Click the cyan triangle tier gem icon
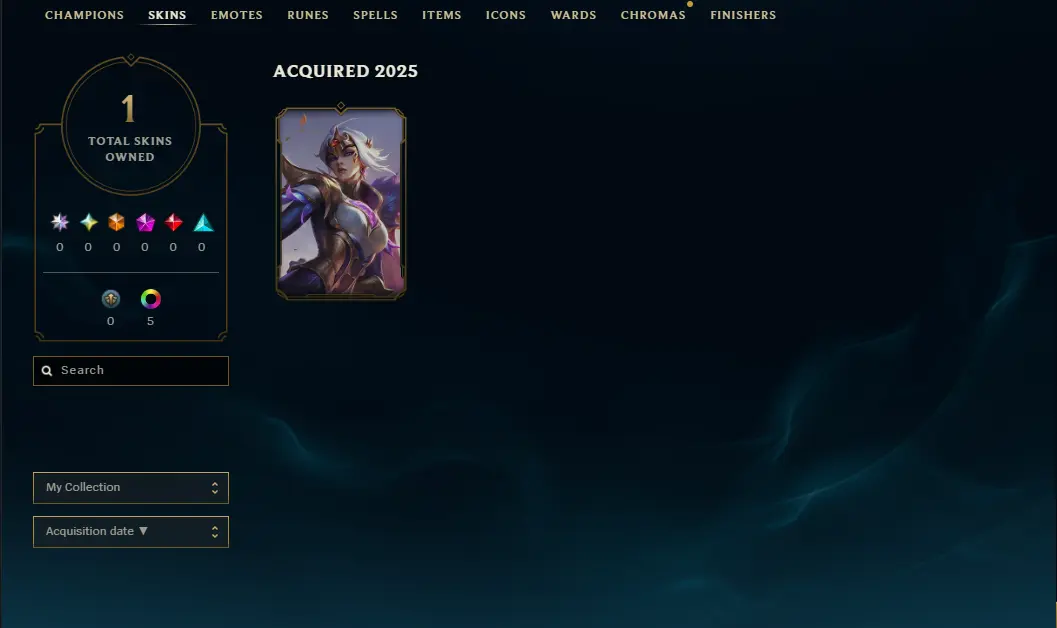 tap(203, 223)
